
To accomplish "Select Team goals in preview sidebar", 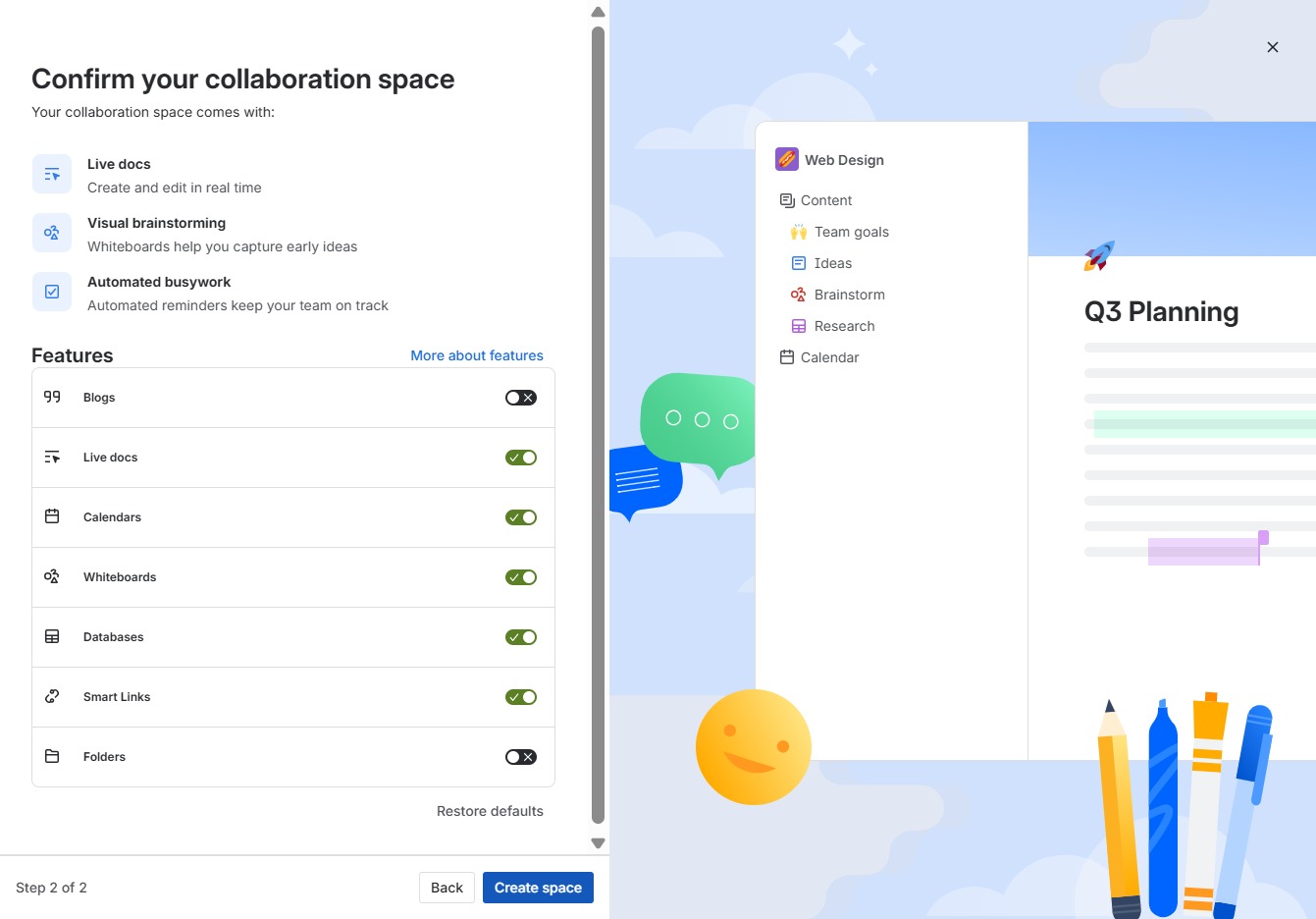I will click(x=852, y=232).
